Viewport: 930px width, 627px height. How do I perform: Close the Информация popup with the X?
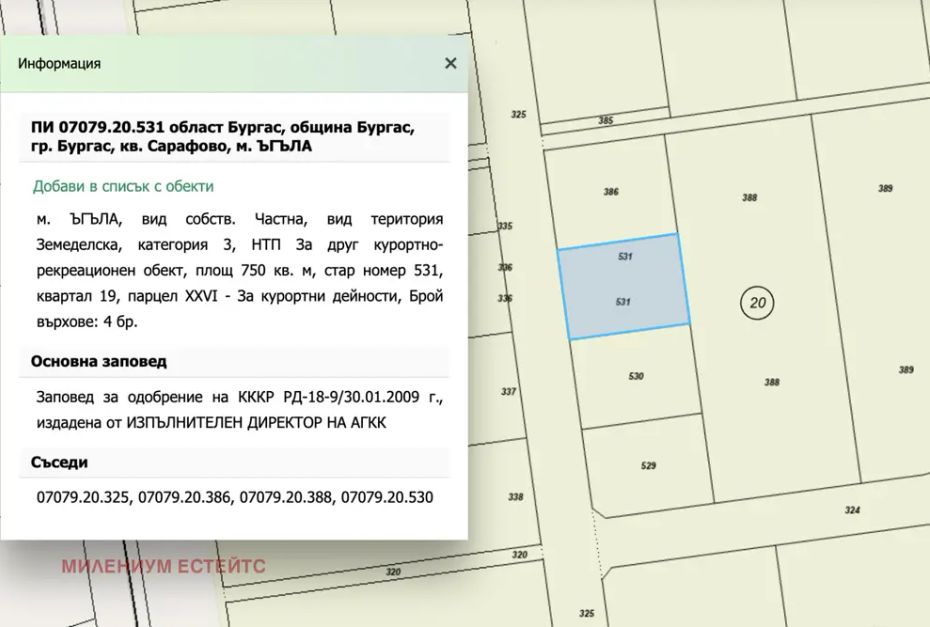450,63
